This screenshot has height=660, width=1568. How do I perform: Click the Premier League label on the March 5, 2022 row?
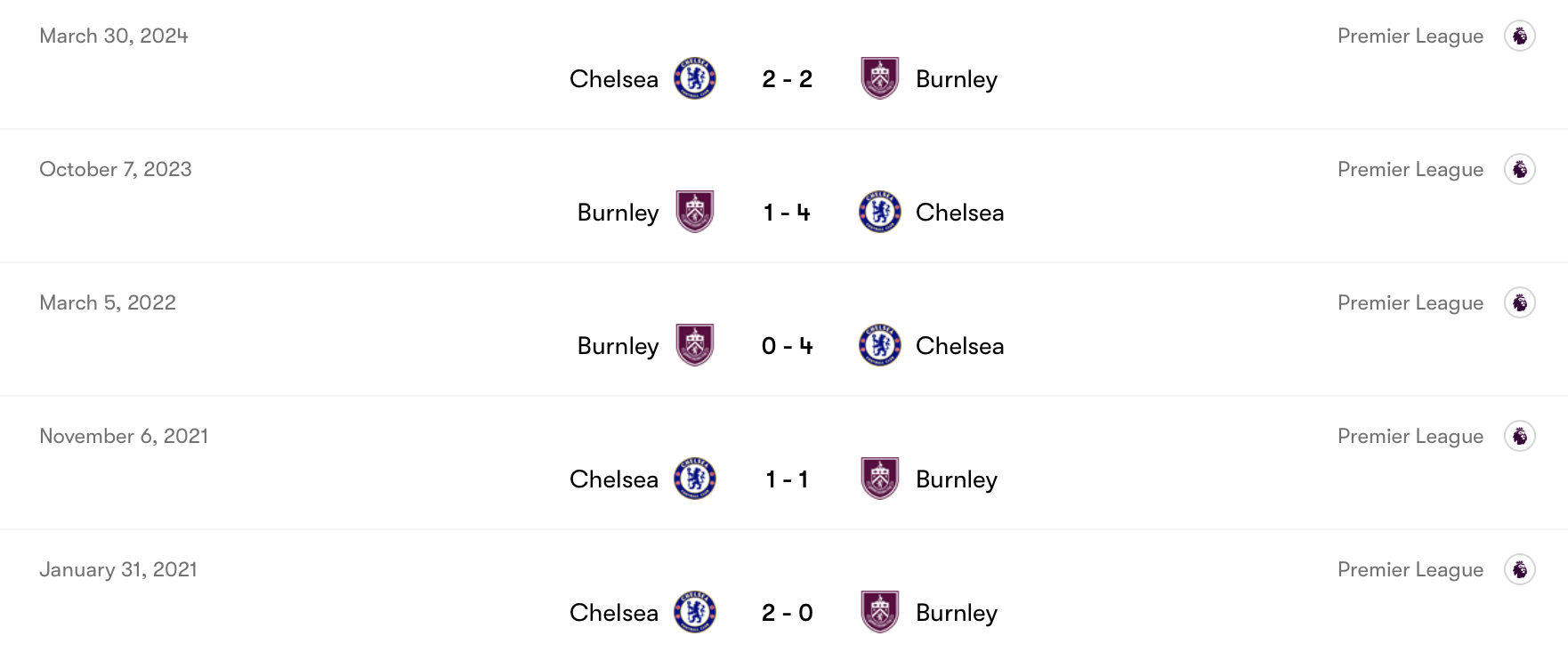[x=1410, y=302]
